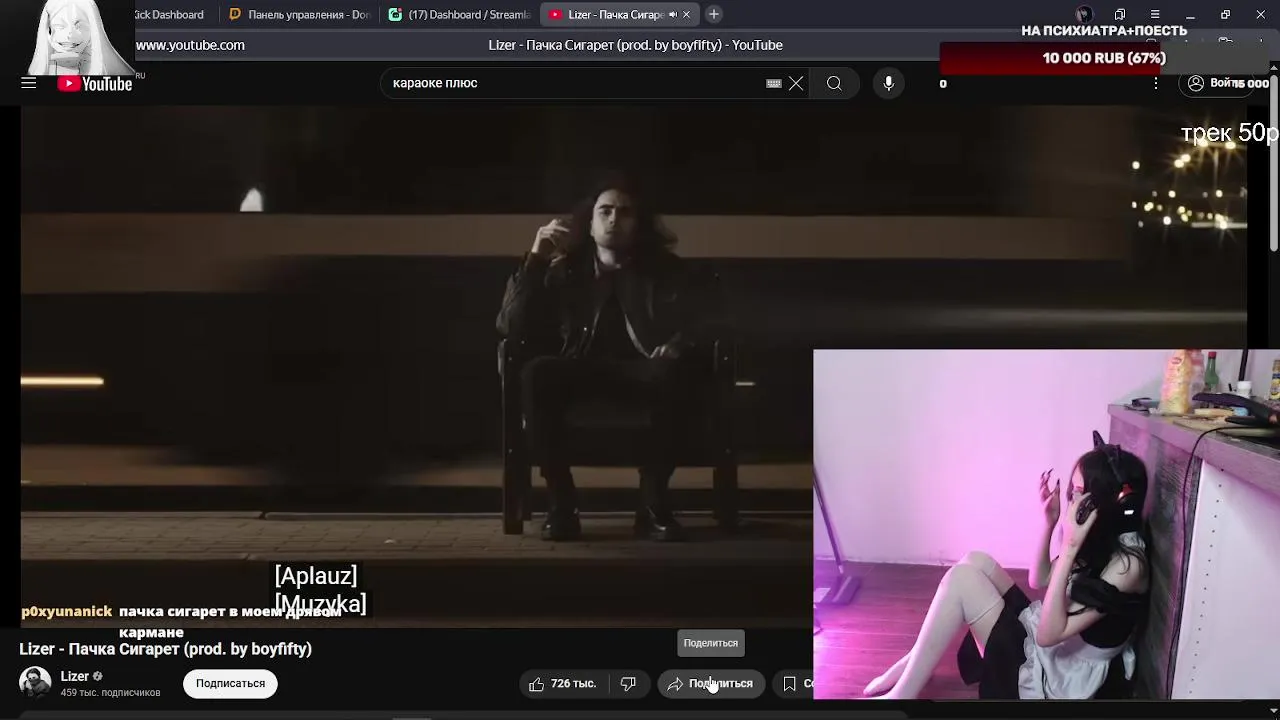Open a new browser tab with plus
Screen dimensions: 1280x720
tap(714, 14)
